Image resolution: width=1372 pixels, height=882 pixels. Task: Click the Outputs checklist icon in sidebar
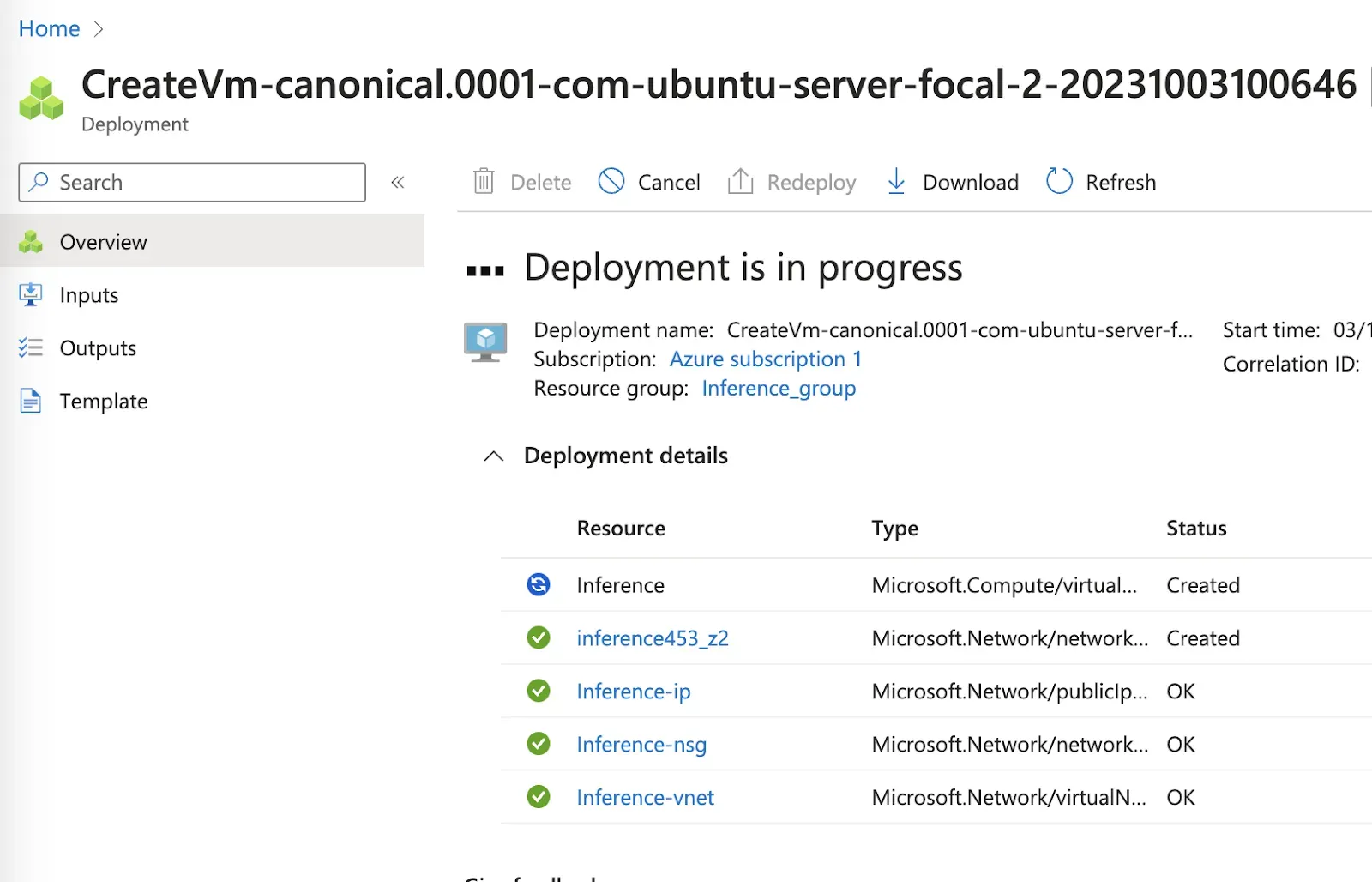31,347
